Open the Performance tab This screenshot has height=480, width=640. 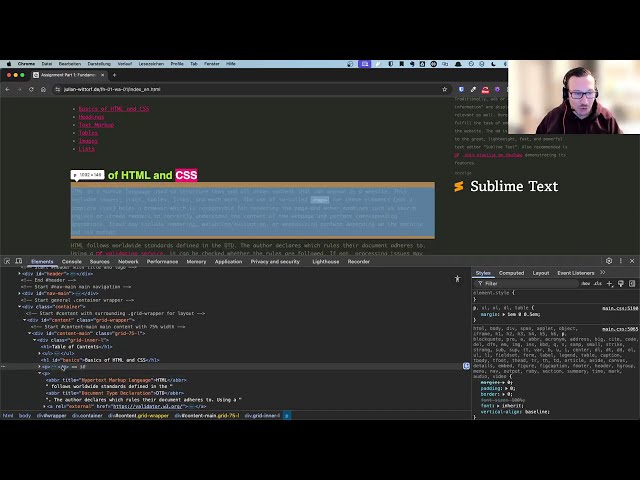click(x=162, y=262)
